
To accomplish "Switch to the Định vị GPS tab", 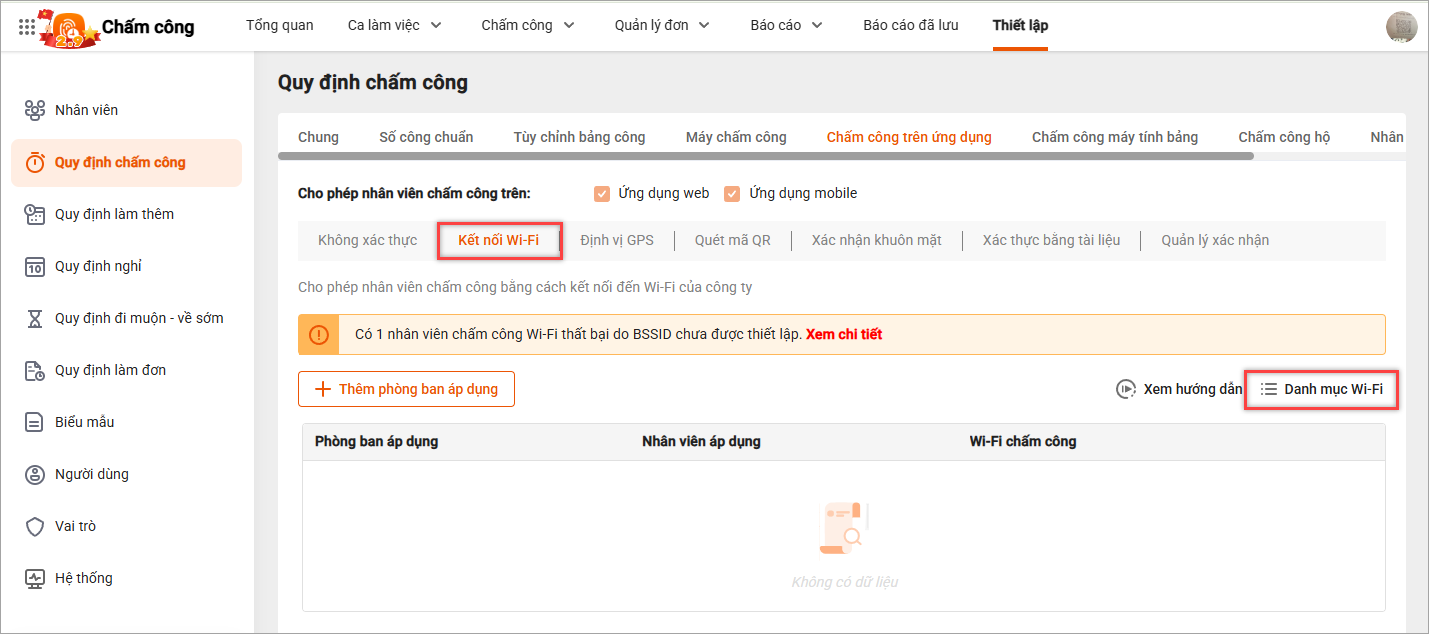I will pos(617,240).
